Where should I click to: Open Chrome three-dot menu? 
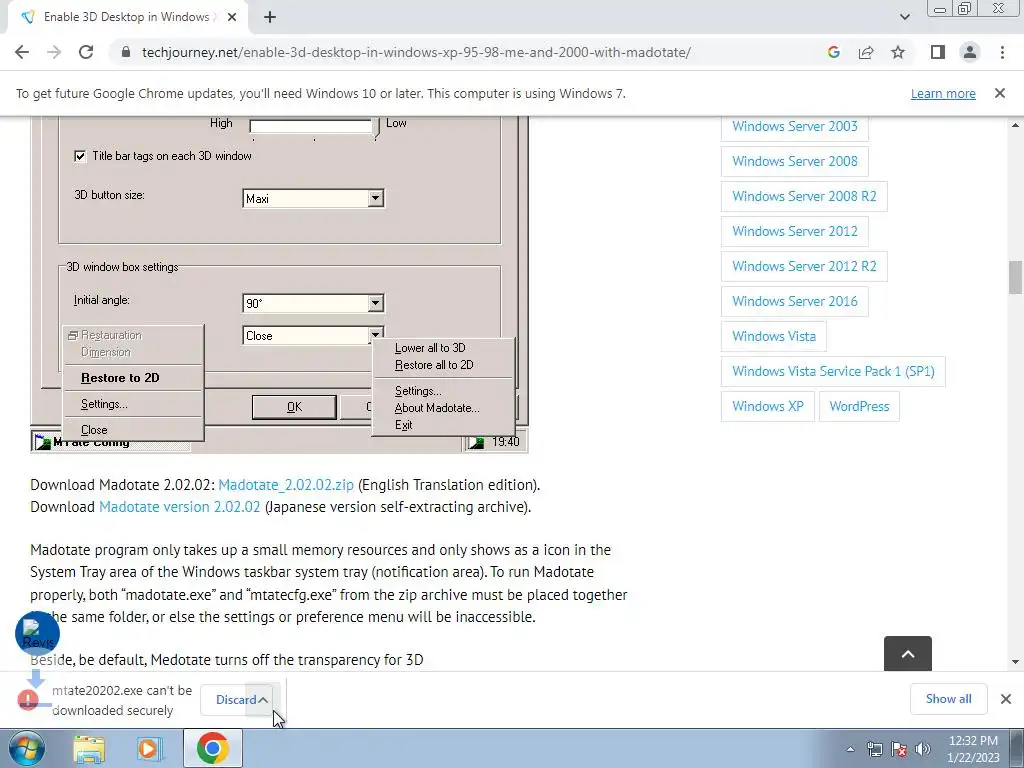(1002, 52)
